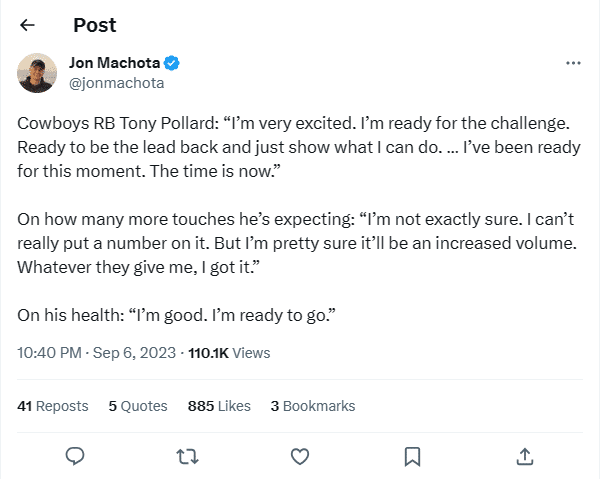This screenshot has width=601, height=479.
Task: Open the 5 Quotes list
Action: click(x=137, y=406)
